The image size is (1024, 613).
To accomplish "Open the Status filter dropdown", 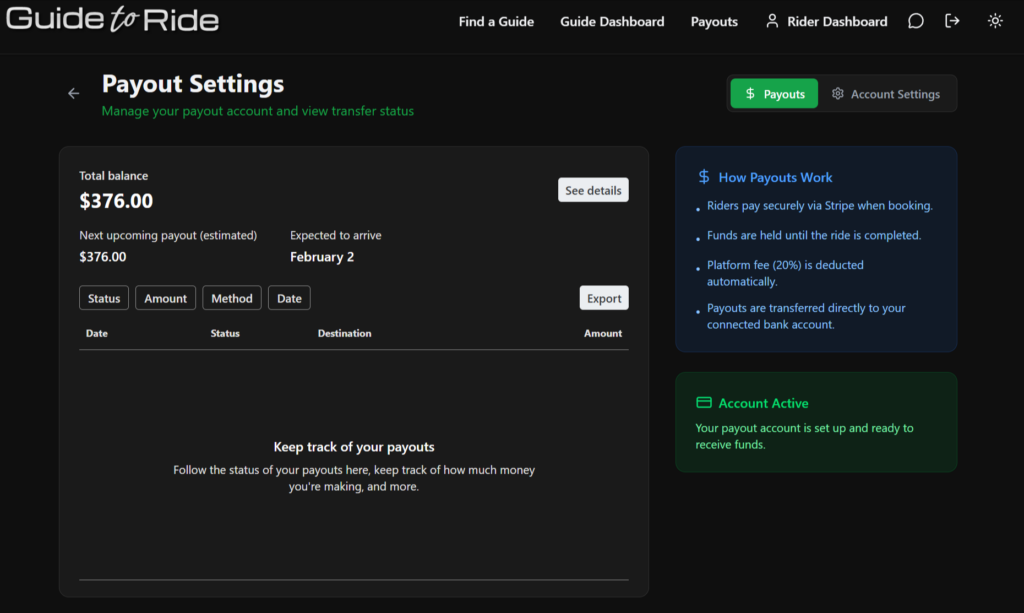I will (104, 298).
